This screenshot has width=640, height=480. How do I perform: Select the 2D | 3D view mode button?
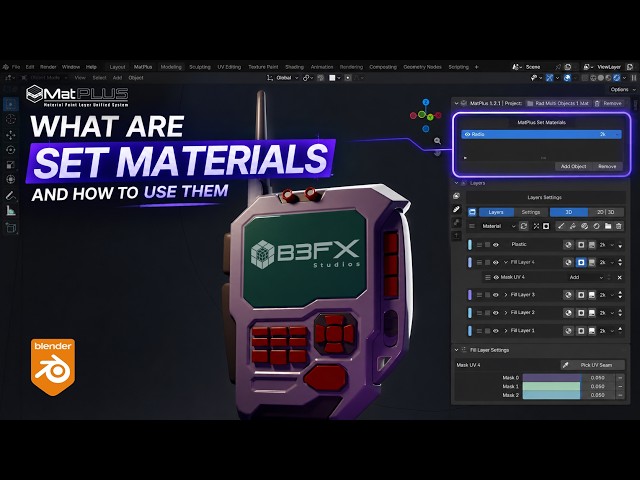tap(606, 212)
